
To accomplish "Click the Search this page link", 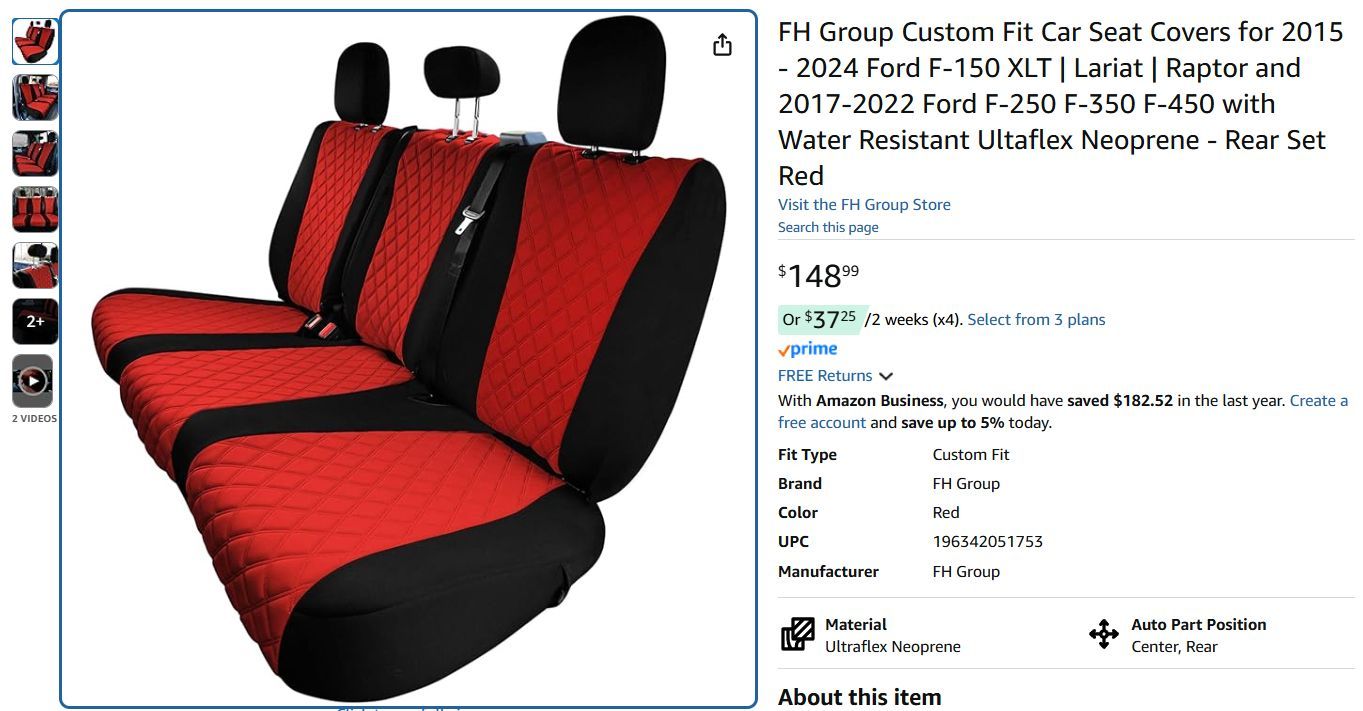I will pyautogui.click(x=828, y=227).
